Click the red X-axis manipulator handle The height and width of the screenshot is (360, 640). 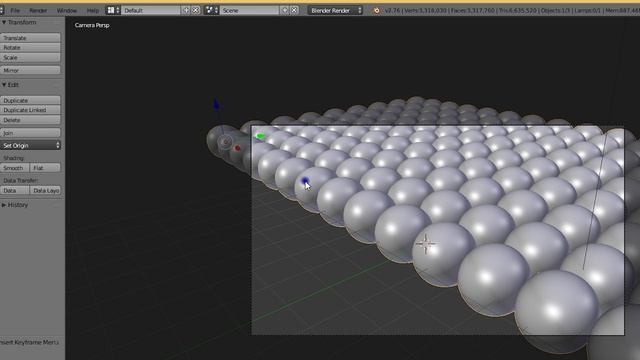(x=238, y=148)
